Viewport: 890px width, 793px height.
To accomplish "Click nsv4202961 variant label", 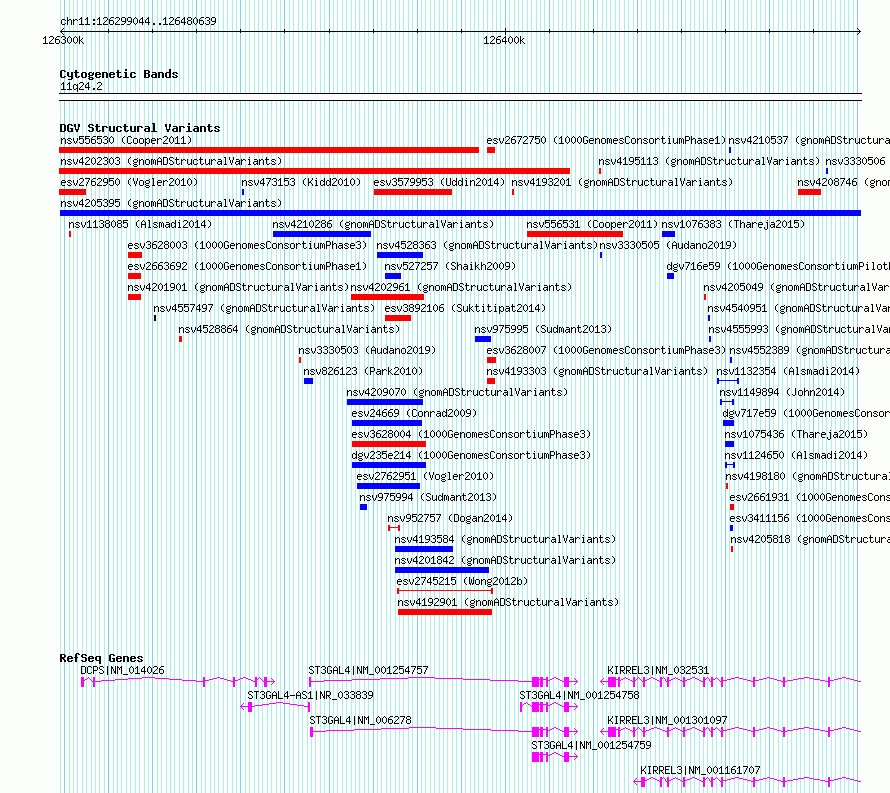I will point(461,287).
